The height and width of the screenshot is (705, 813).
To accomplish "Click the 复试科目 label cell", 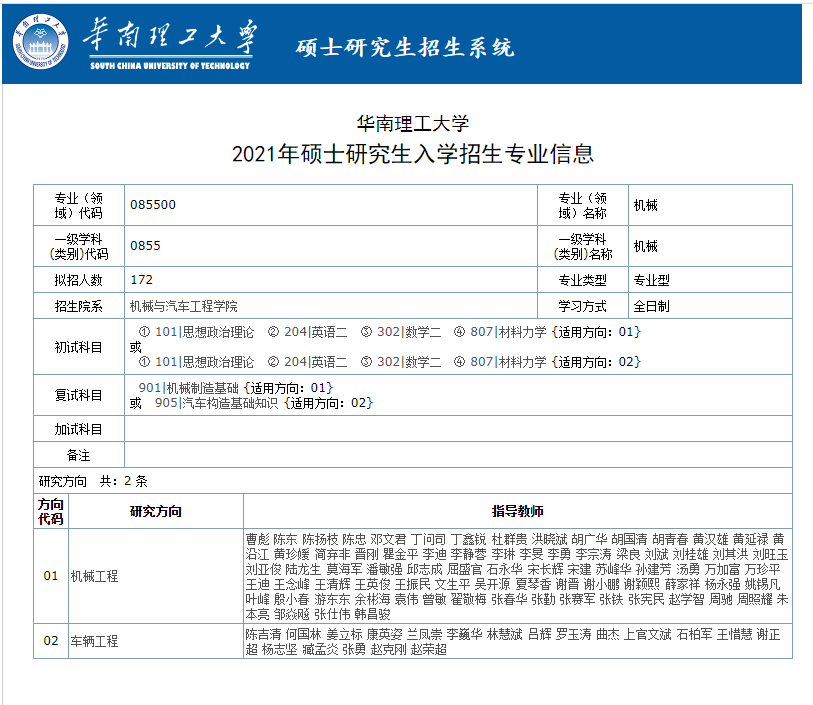I will click(79, 395).
